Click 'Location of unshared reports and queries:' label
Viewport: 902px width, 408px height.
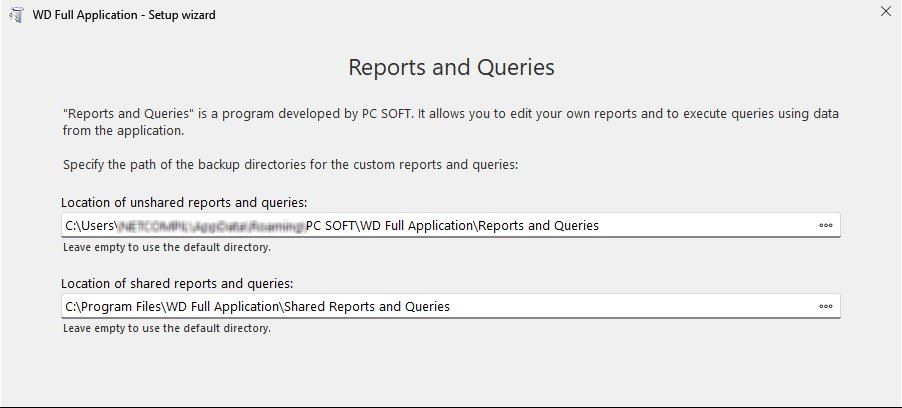pyautogui.click(x=184, y=203)
